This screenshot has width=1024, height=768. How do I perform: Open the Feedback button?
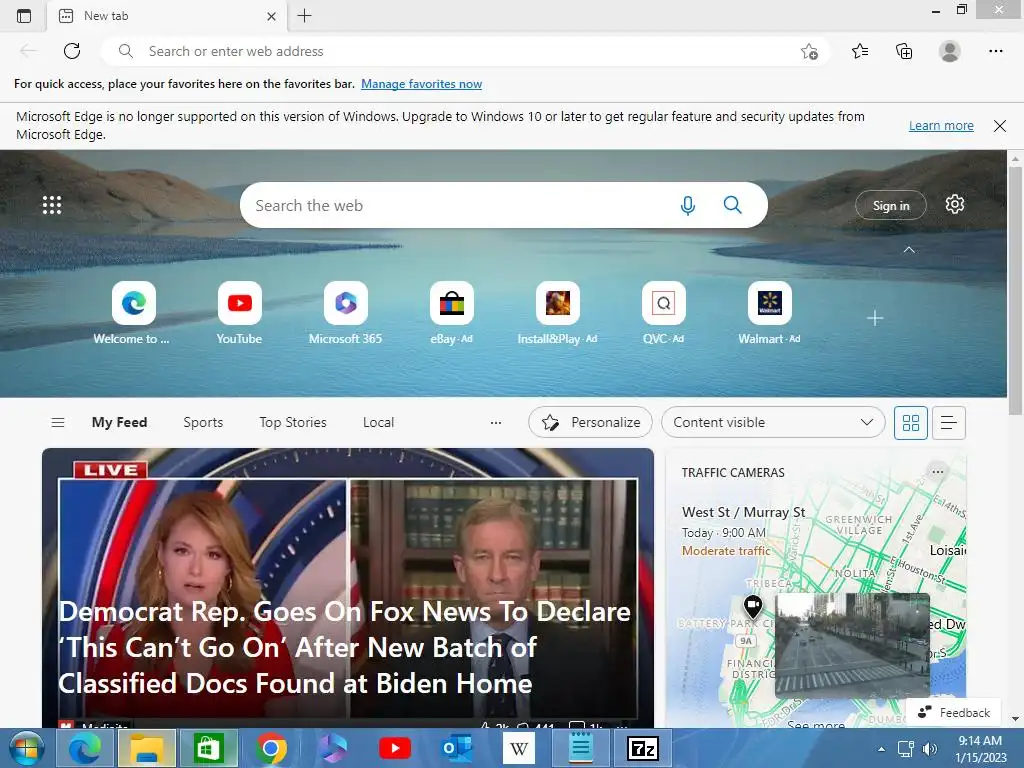pyautogui.click(x=953, y=712)
